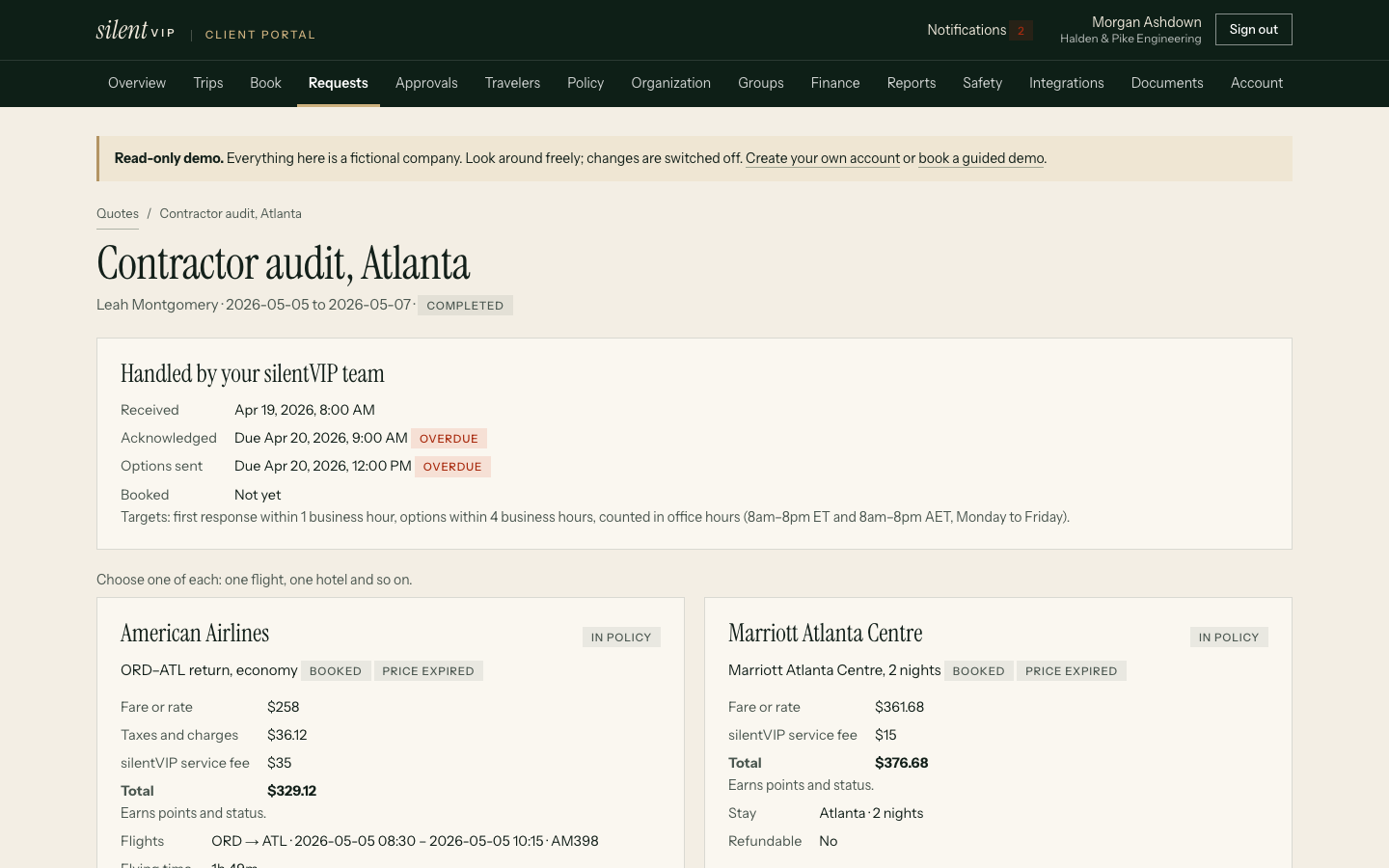
Task: Return to Quotes via the breadcrumb
Action: click(118, 214)
